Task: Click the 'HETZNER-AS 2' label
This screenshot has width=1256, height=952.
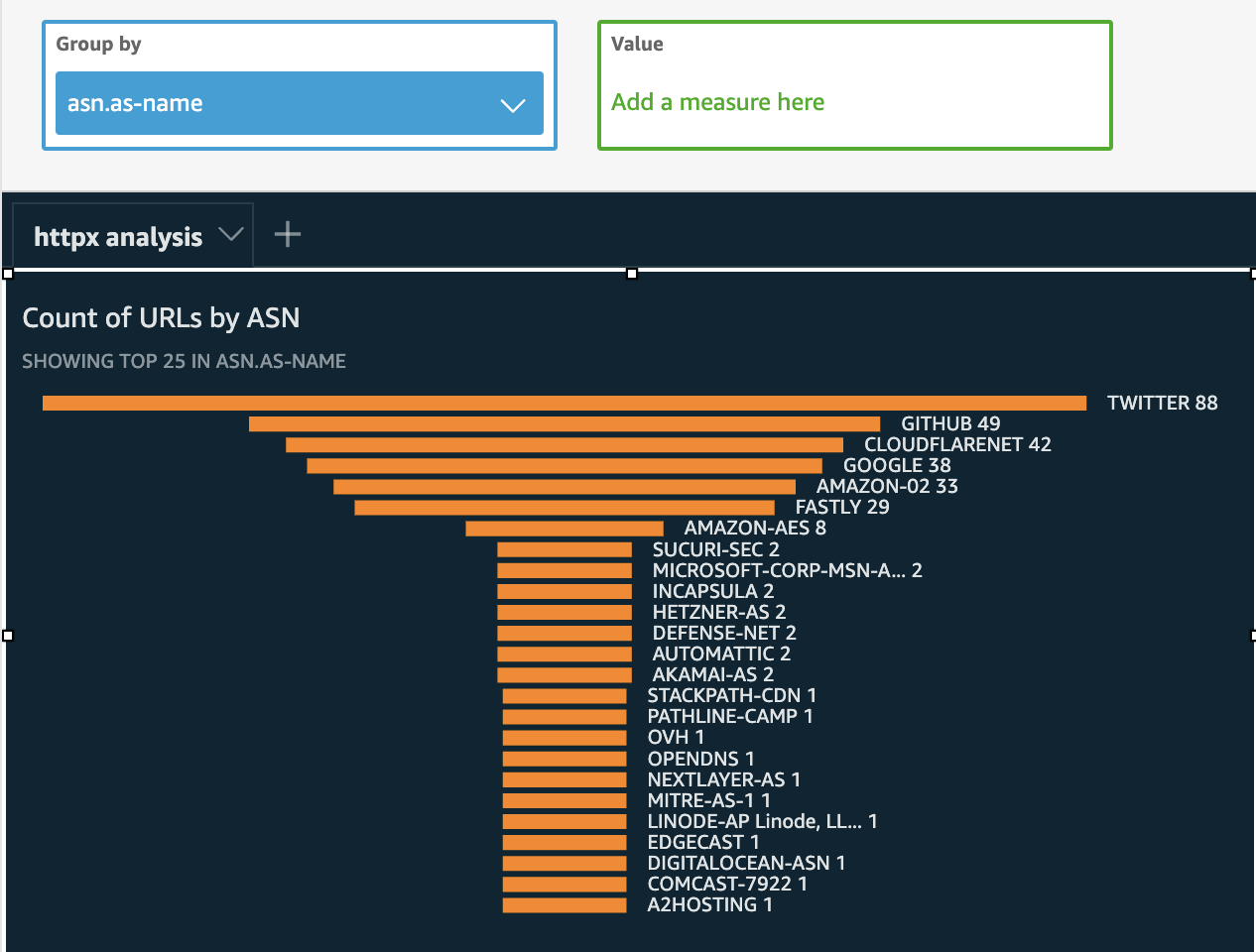Action: [719, 612]
